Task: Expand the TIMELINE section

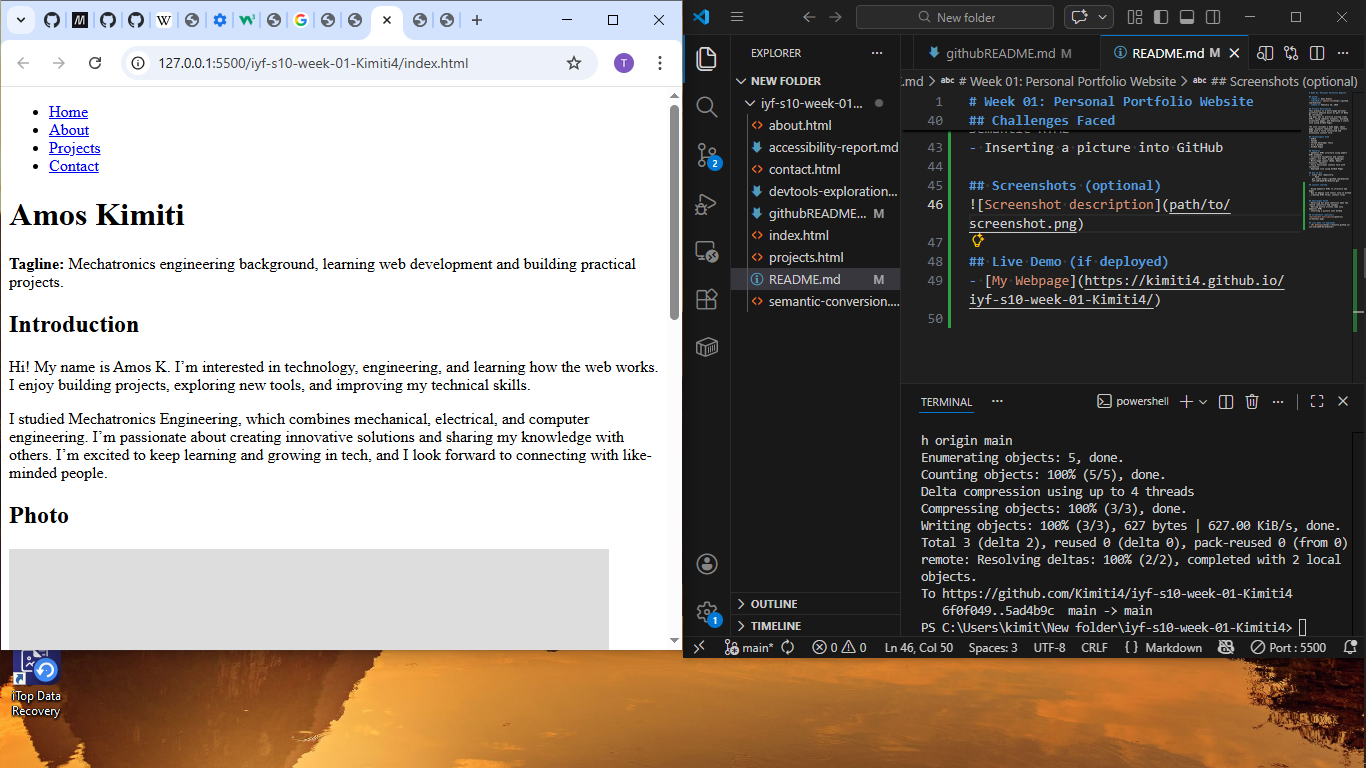Action: coord(776,626)
